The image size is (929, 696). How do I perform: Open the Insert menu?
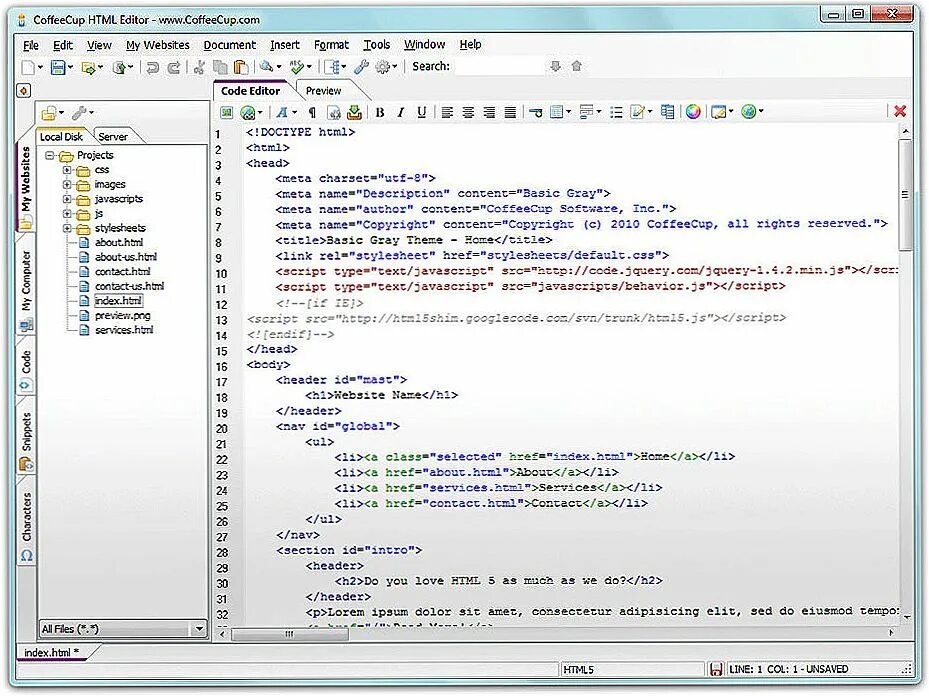pos(285,45)
